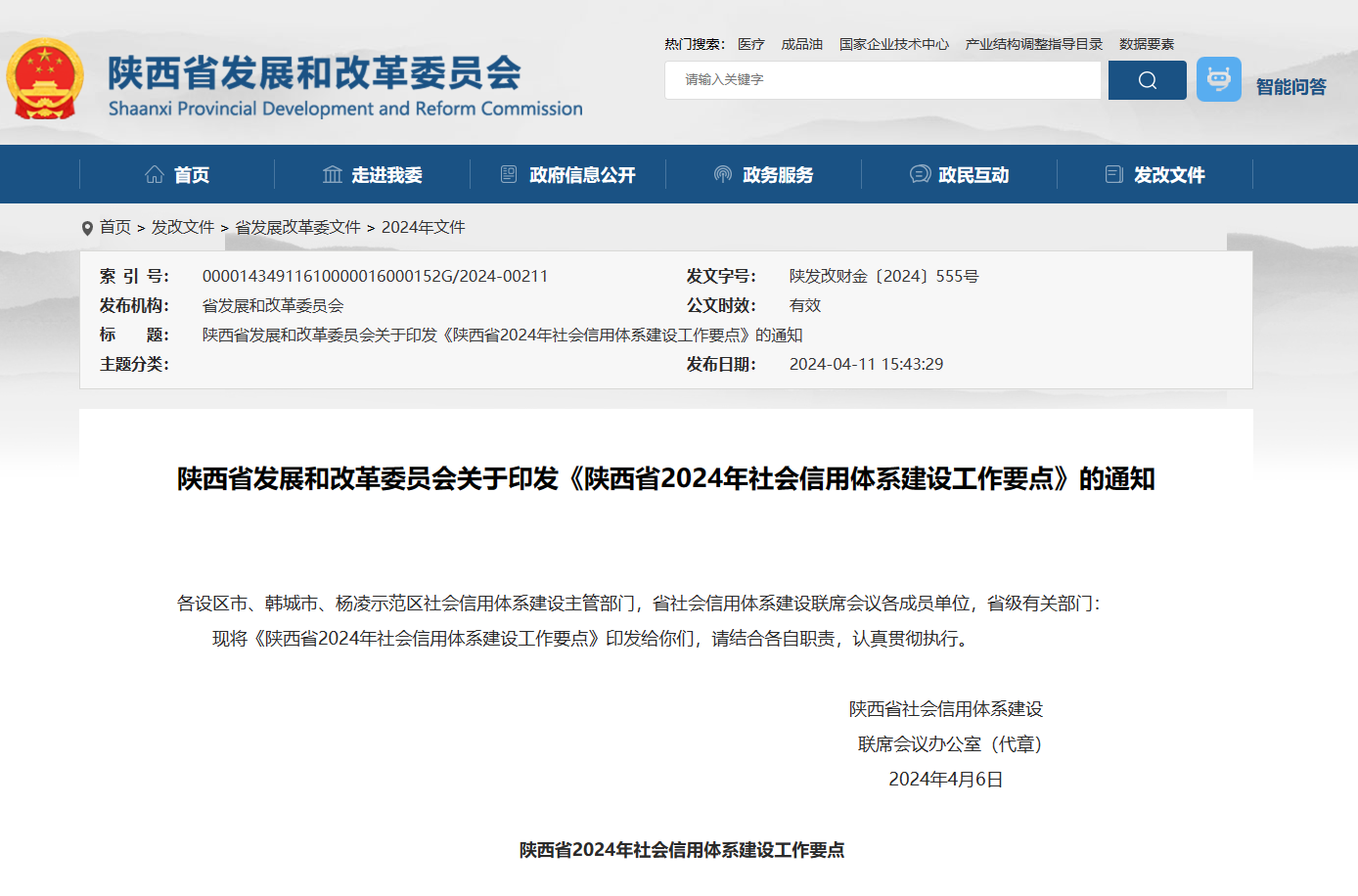Select the 走进我委 navigation item
The image size is (1358, 896).
[x=385, y=173]
